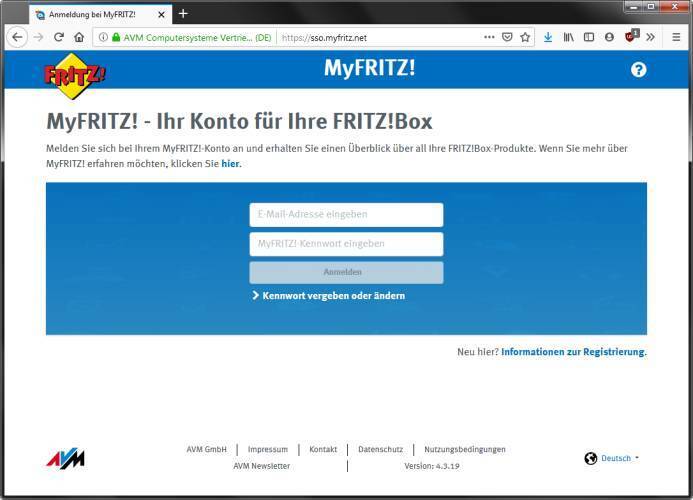This screenshot has width=693, height=500.
Task: Show site information via the info icon
Action: pyautogui.click(x=103, y=37)
